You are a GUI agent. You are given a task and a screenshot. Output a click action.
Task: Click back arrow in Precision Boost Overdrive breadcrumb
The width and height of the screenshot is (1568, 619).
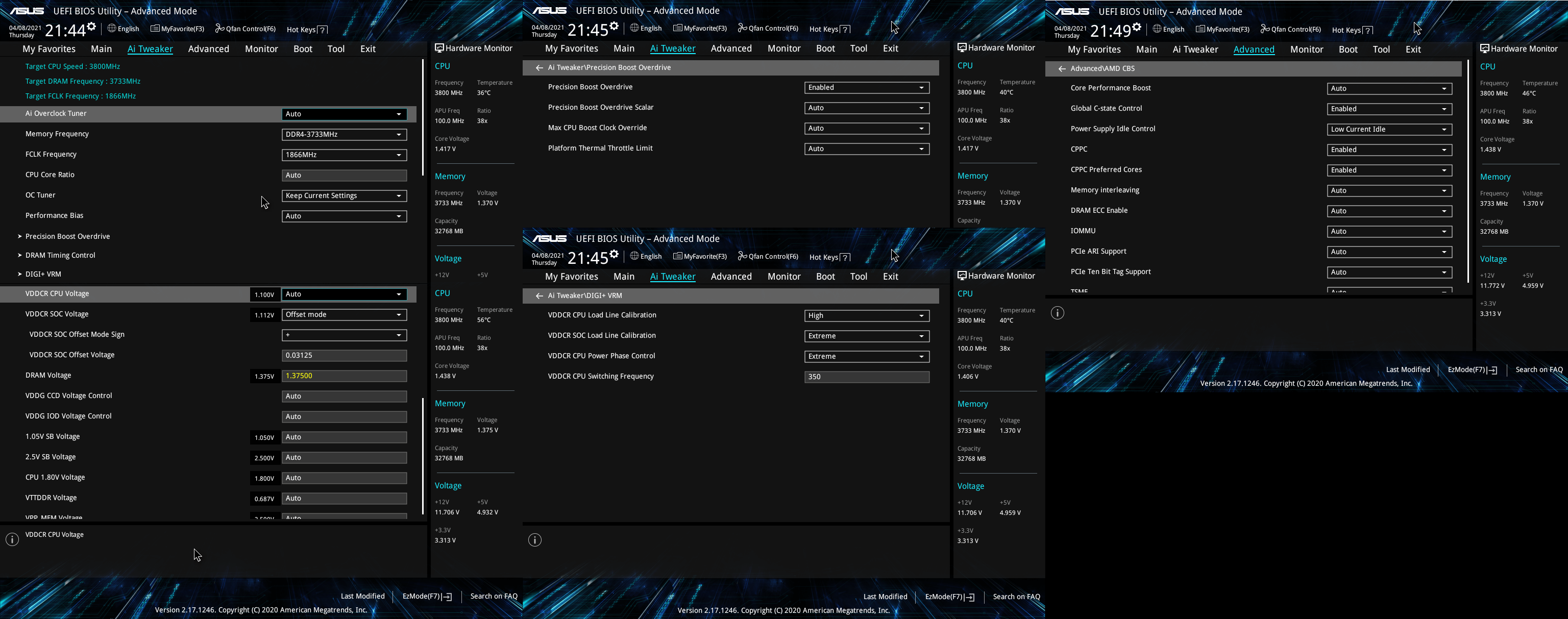[538, 67]
